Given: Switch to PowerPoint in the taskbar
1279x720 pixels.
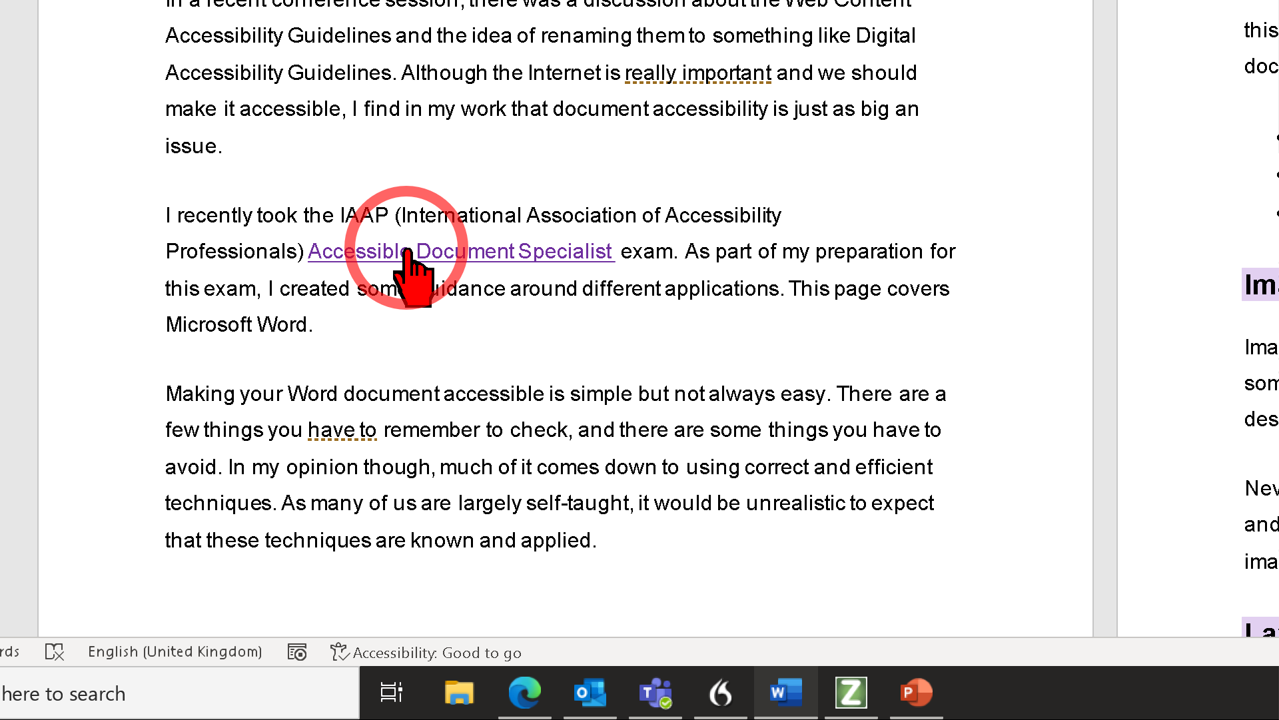Looking at the screenshot, I should [916, 692].
